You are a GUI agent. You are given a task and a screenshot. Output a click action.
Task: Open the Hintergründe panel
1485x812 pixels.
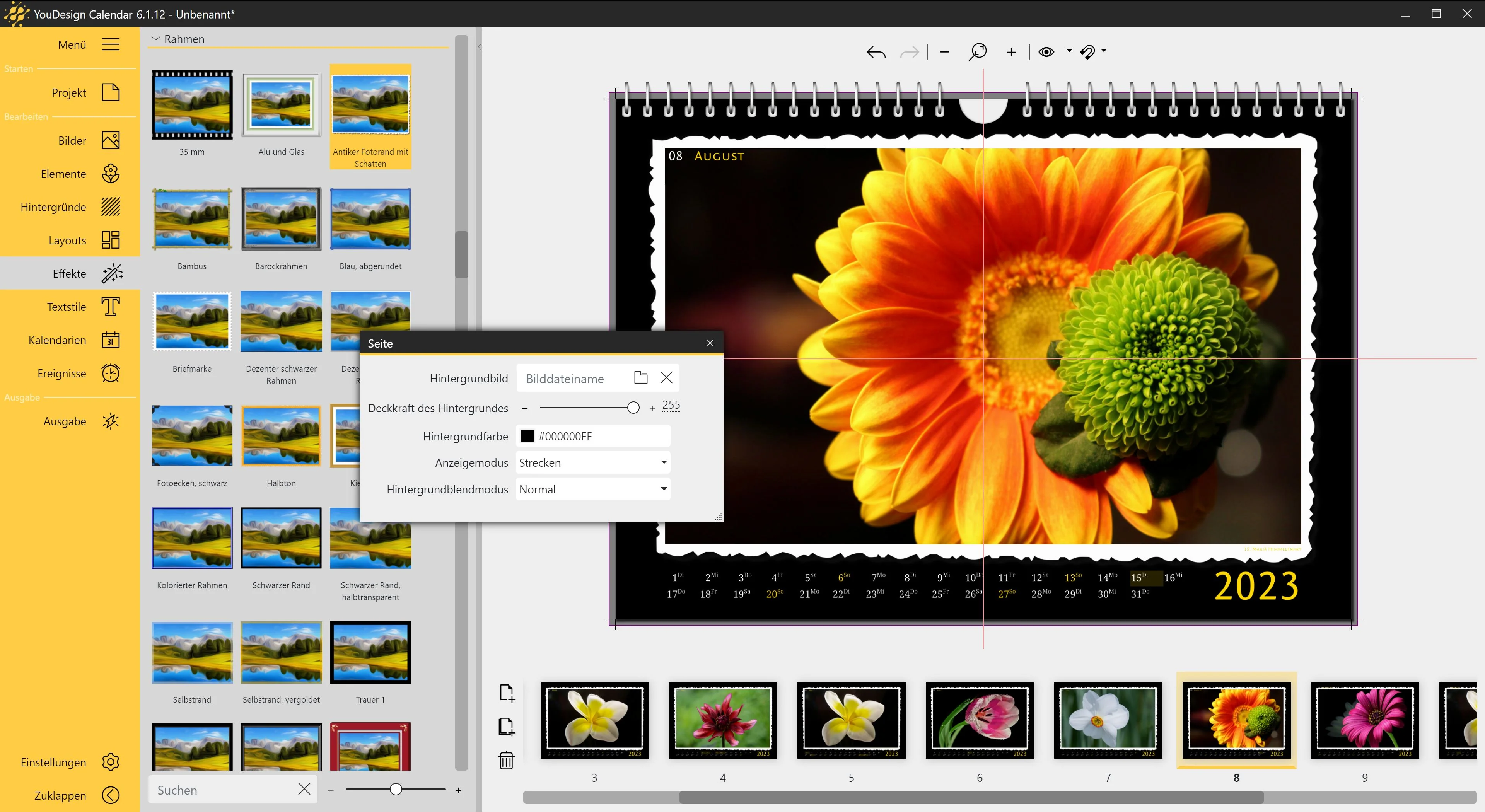point(70,207)
